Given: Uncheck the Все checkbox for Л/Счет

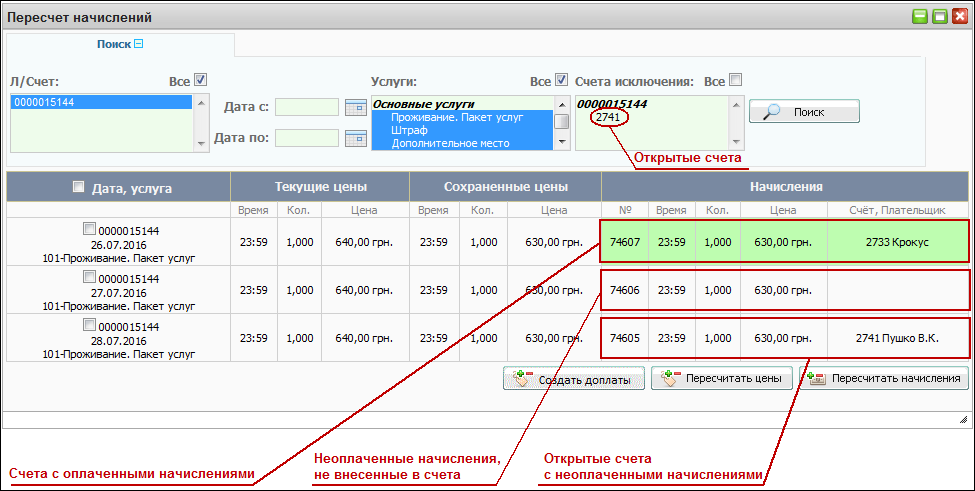Looking at the screenshot, I should click(x=201, y=80).
